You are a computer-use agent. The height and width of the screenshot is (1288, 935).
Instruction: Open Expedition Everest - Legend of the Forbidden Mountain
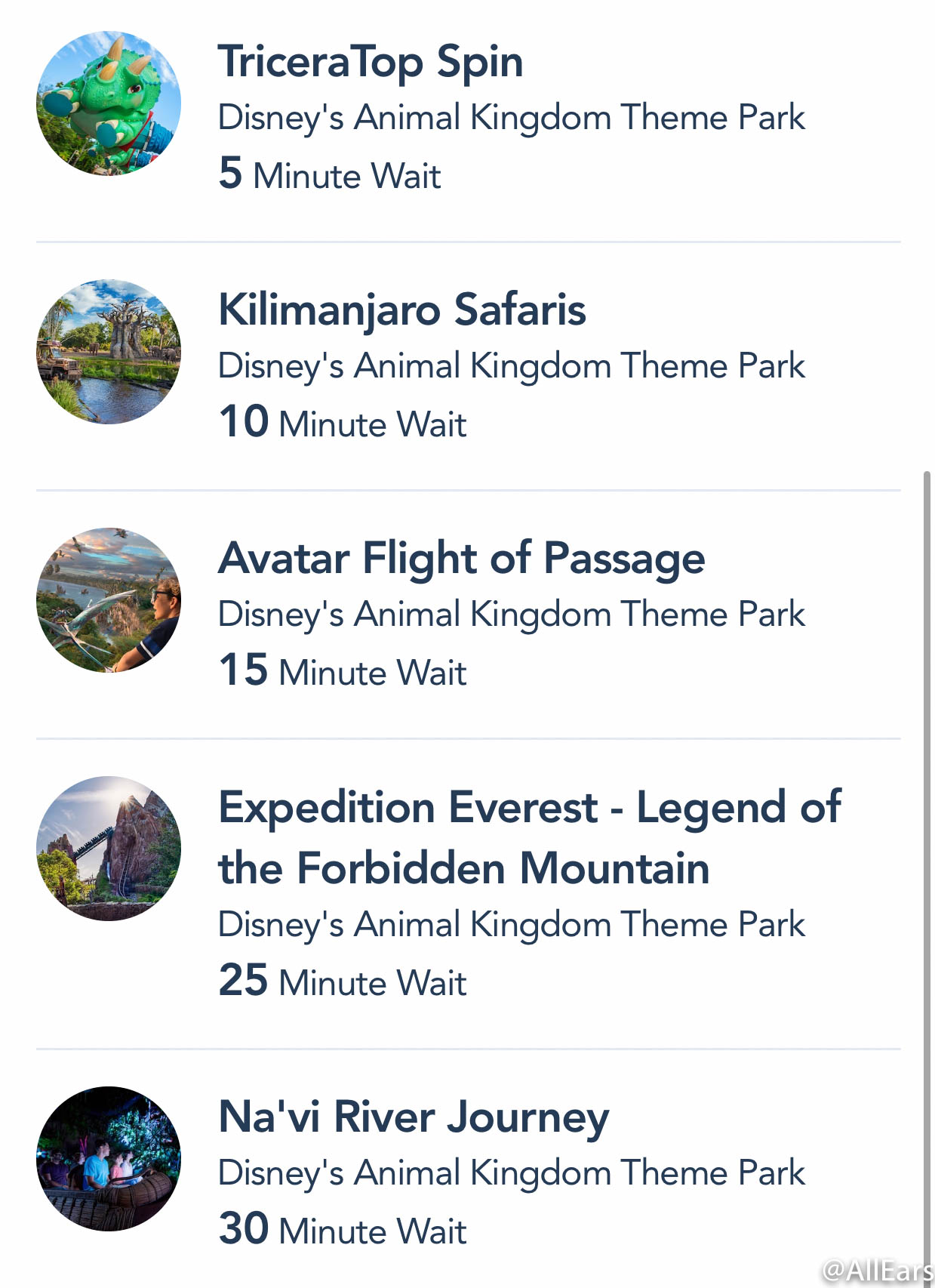530,837
